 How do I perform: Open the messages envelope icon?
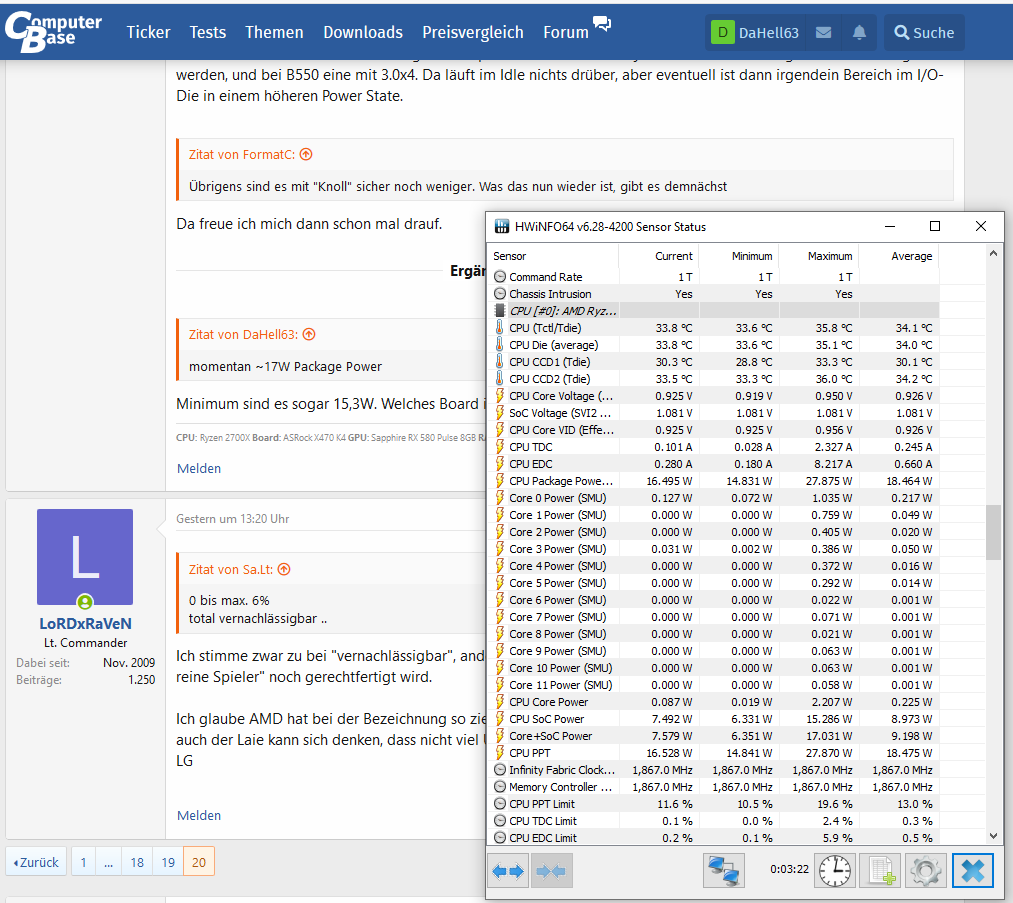click(823, 32)
